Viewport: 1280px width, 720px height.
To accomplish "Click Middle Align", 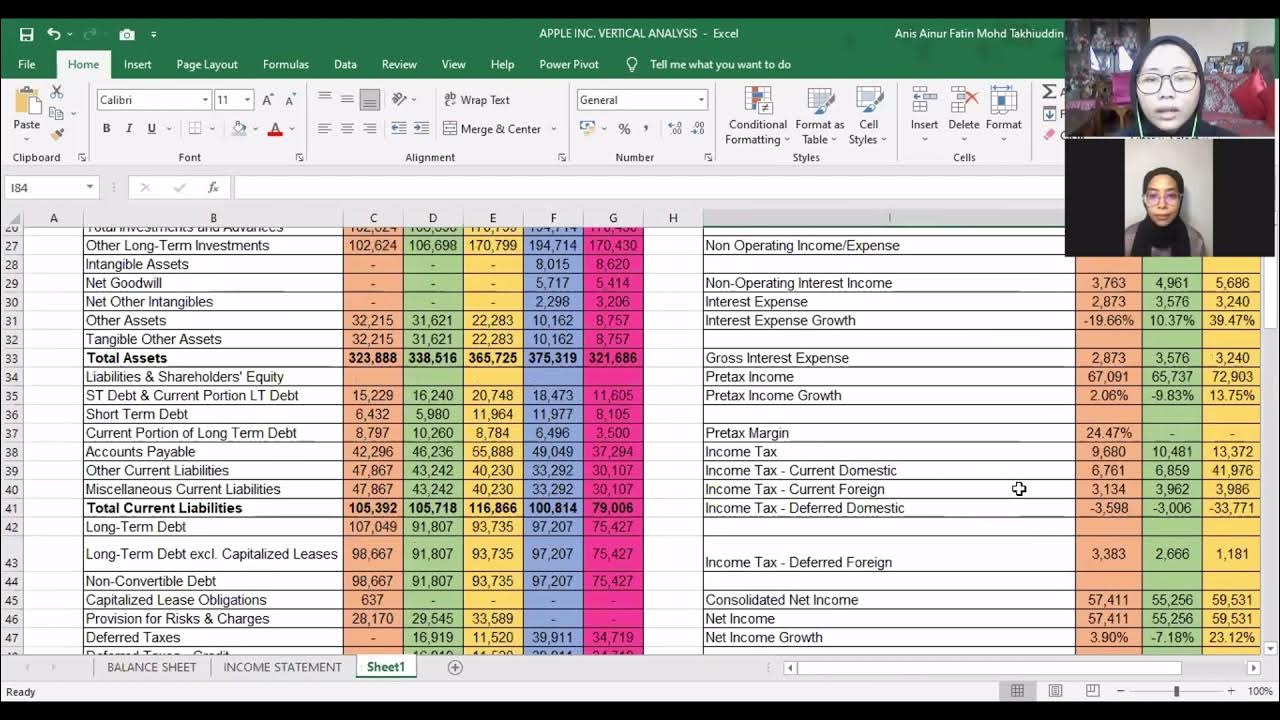I will pyautogui.click(x=347, y=99).
